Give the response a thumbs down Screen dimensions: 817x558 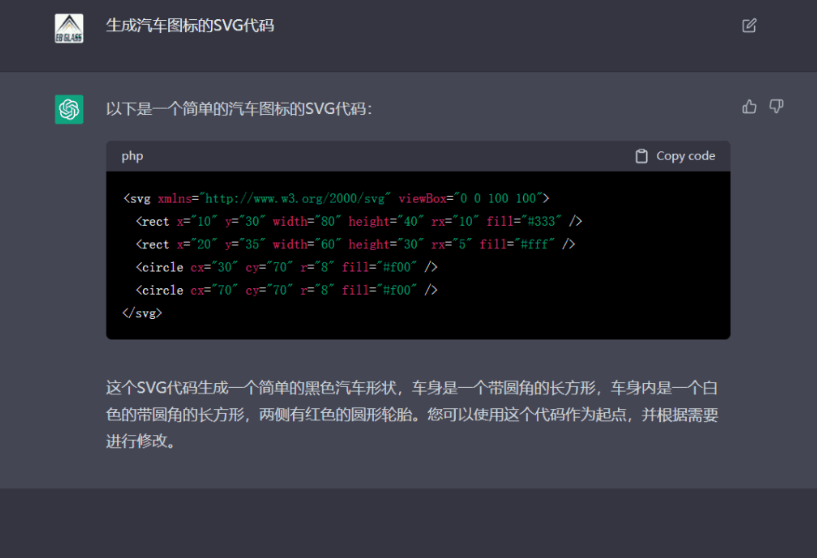(x=776, y=107)
